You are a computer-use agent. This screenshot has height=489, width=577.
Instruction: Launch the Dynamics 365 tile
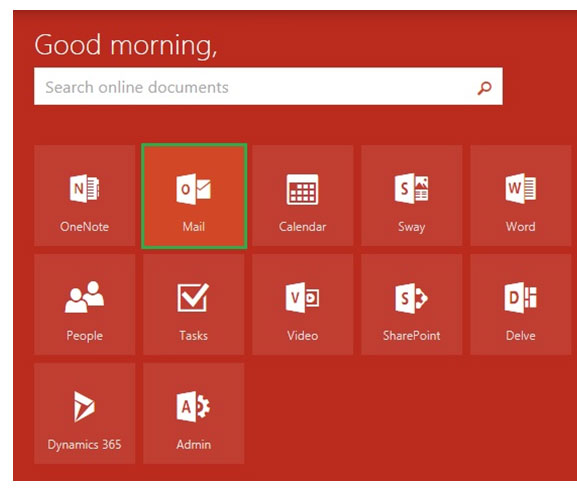(x=85, y=413)
